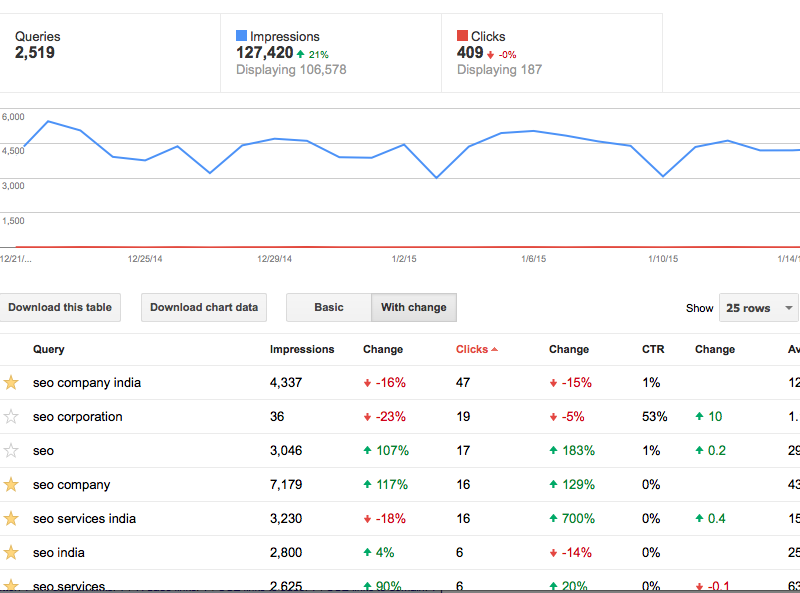Select the Impressions metric tab
The height and width of the screenshot is (593, 800).
click(x=330, y=53)
